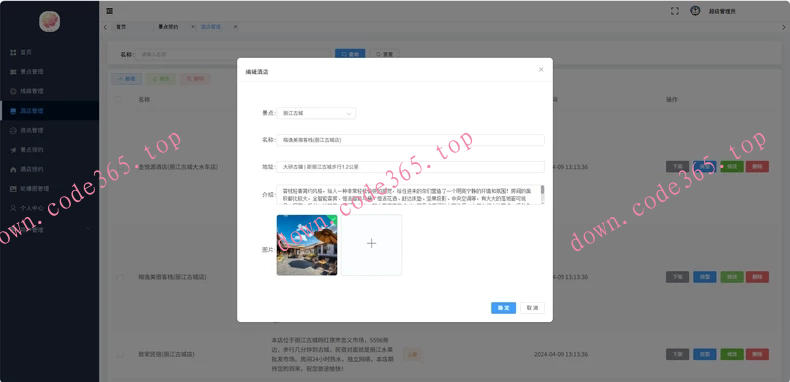The height and width of the screenshot is (382, 790).
Task: Click 取消 to cancel the dialog
Action: [x=532, y=308]
